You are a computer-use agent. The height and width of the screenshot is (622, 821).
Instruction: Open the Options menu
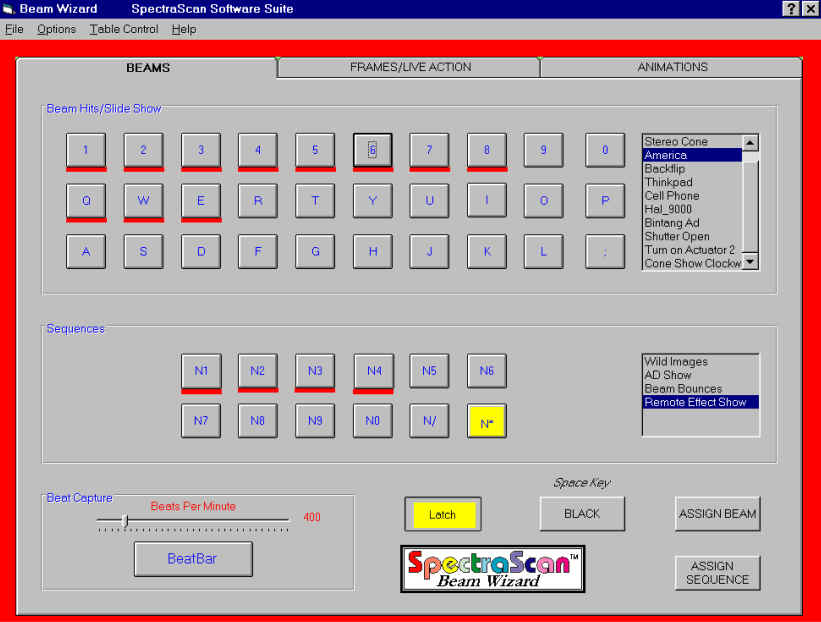(x=56, y=29)
